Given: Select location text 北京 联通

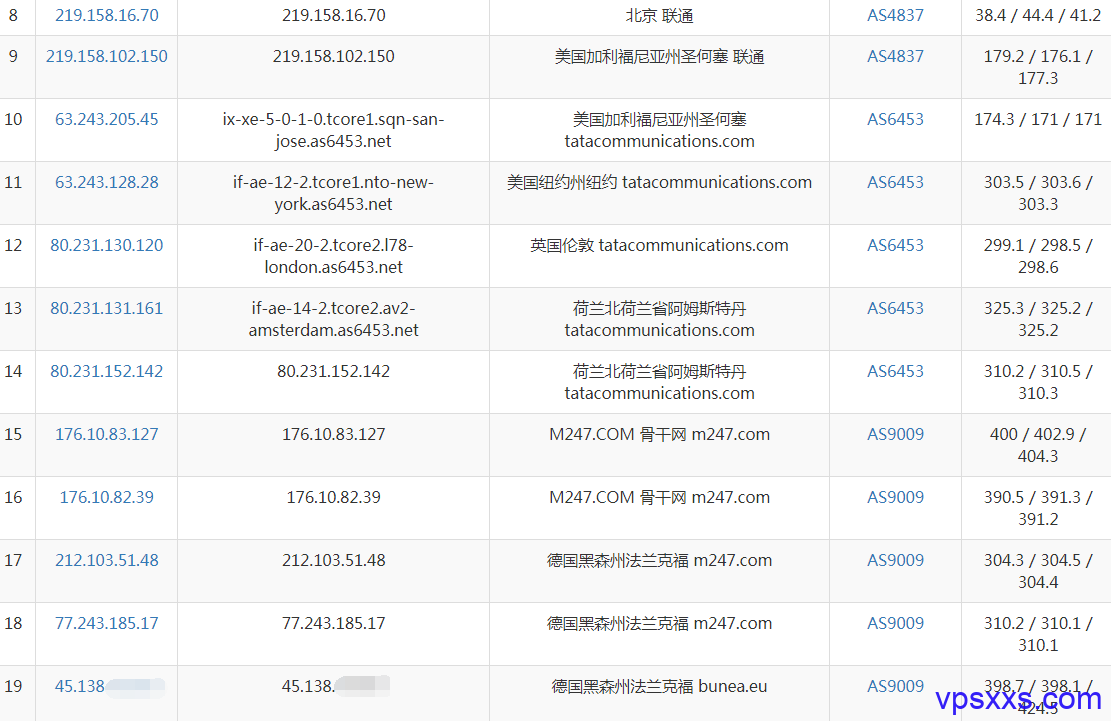Looking at the screenshot, I should click(659, 16).
